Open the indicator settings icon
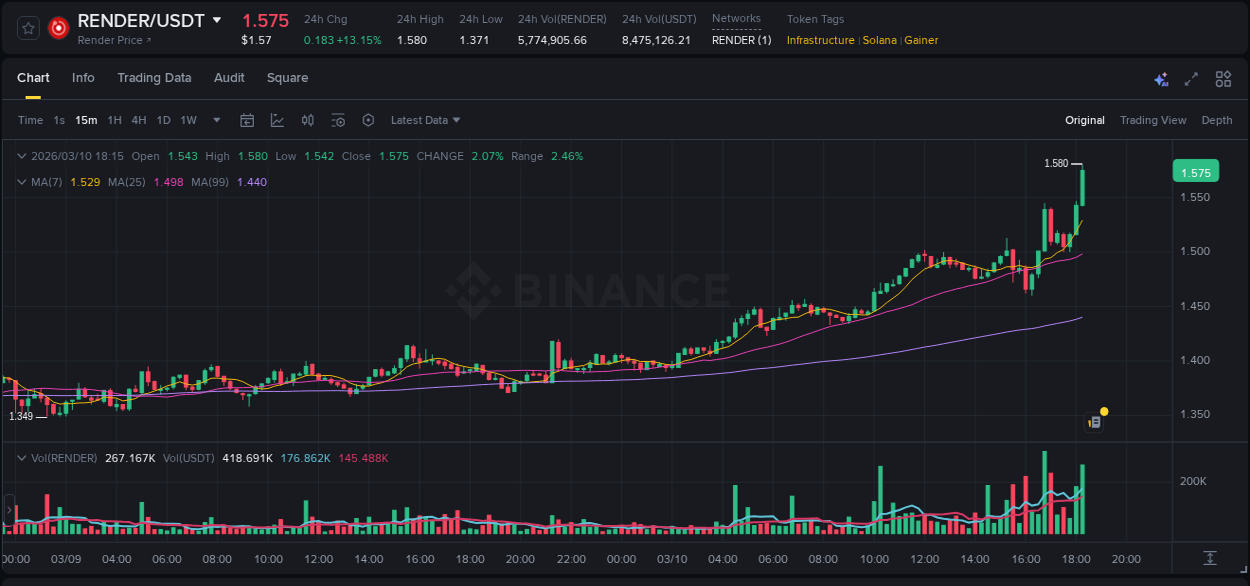Viewport: 1250px width, 586px height. pyautogui.click(x=338, y=120)
